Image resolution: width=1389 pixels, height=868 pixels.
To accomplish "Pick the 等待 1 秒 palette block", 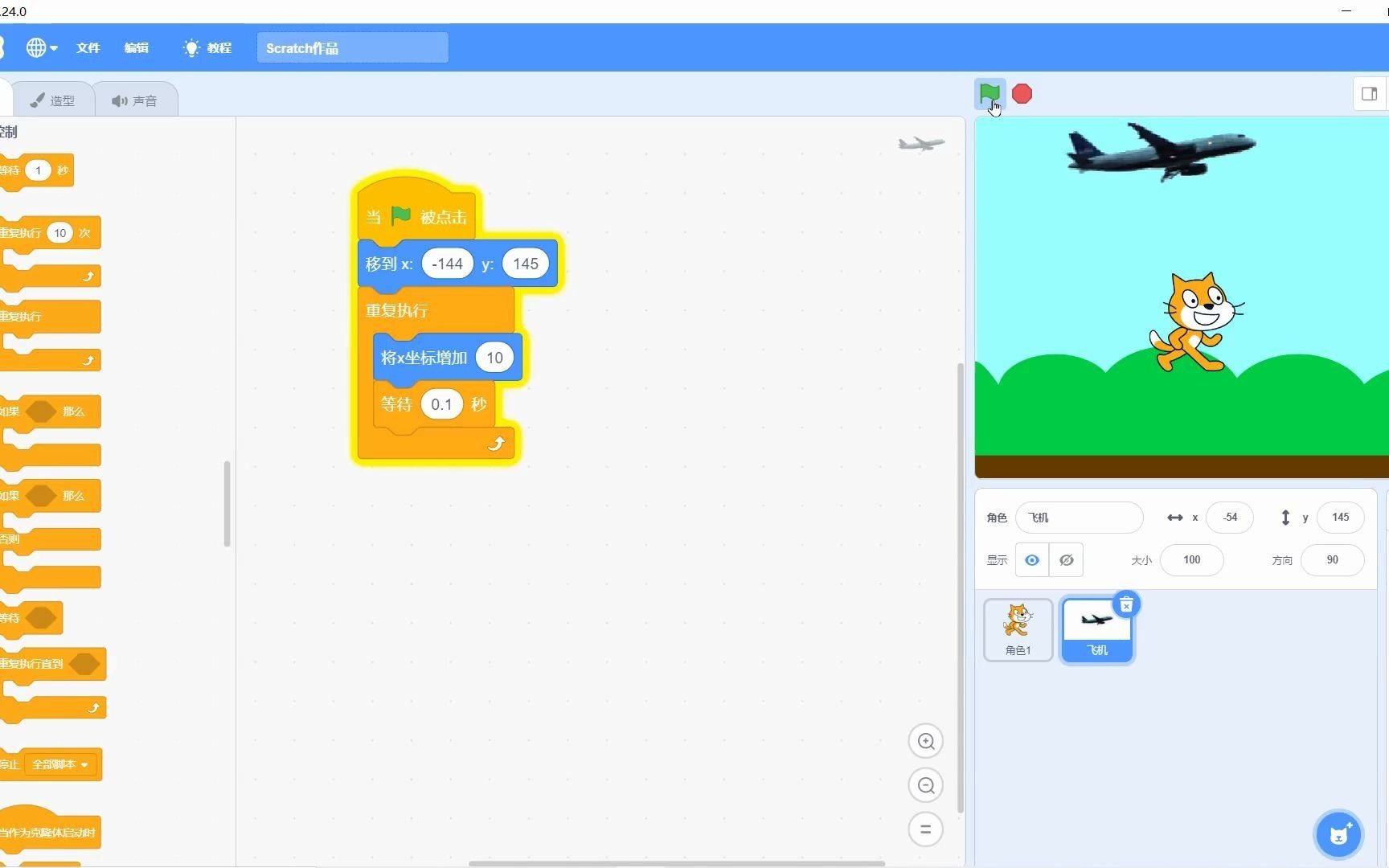I will pyautogui.click(x=35, y=171).
